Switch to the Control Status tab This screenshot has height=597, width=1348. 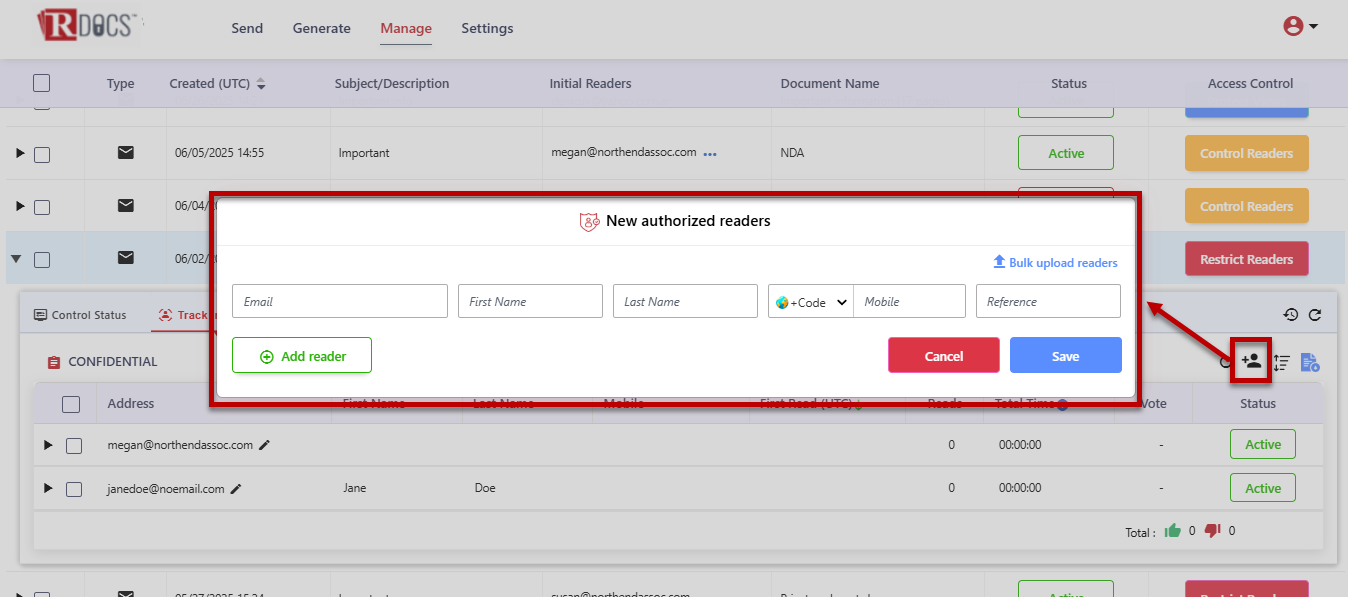[80, 315]
